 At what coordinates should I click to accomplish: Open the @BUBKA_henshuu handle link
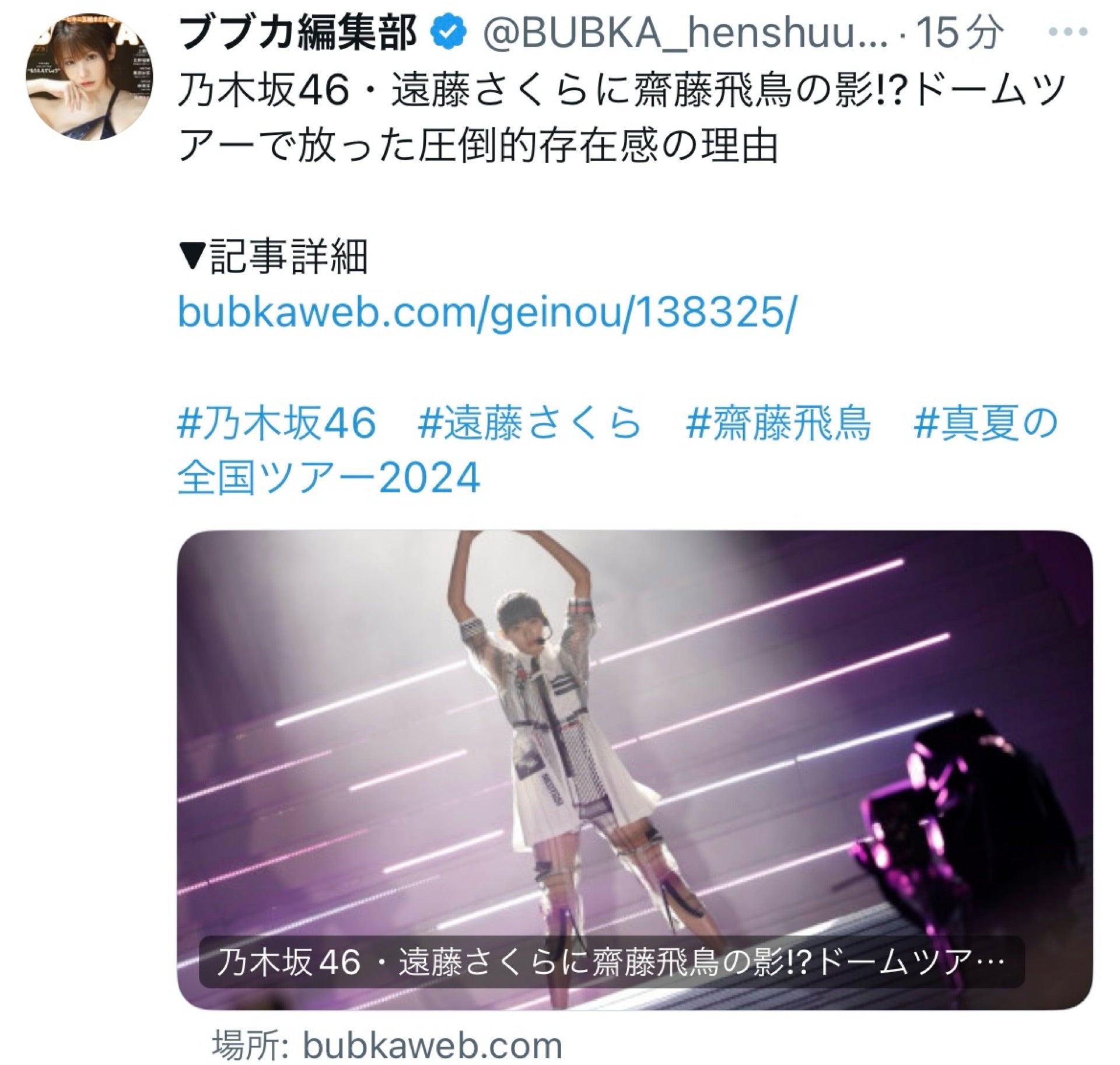tap(683, 35)
